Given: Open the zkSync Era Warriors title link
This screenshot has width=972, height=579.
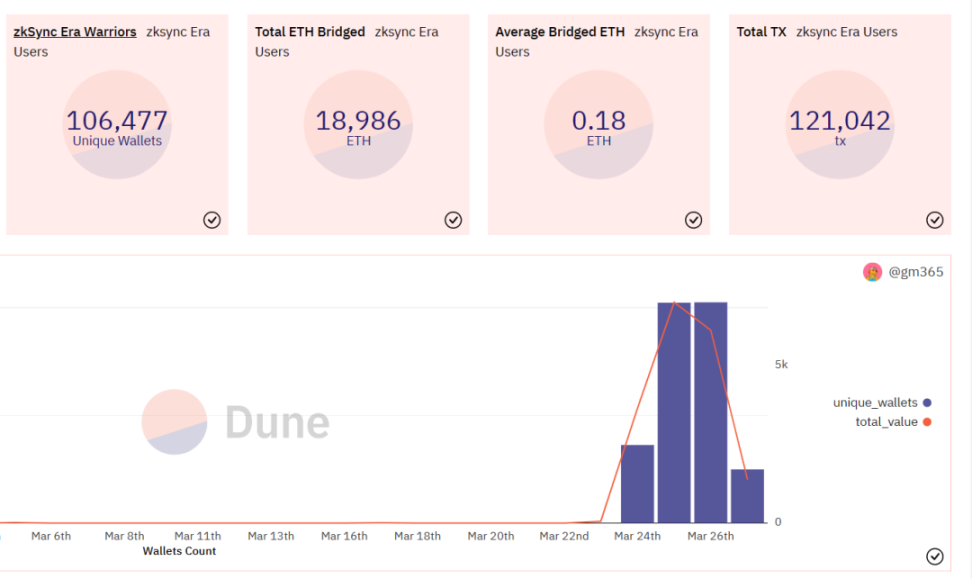Looking at the screenshot, I should pyautogui.click(x=75, y=32).
